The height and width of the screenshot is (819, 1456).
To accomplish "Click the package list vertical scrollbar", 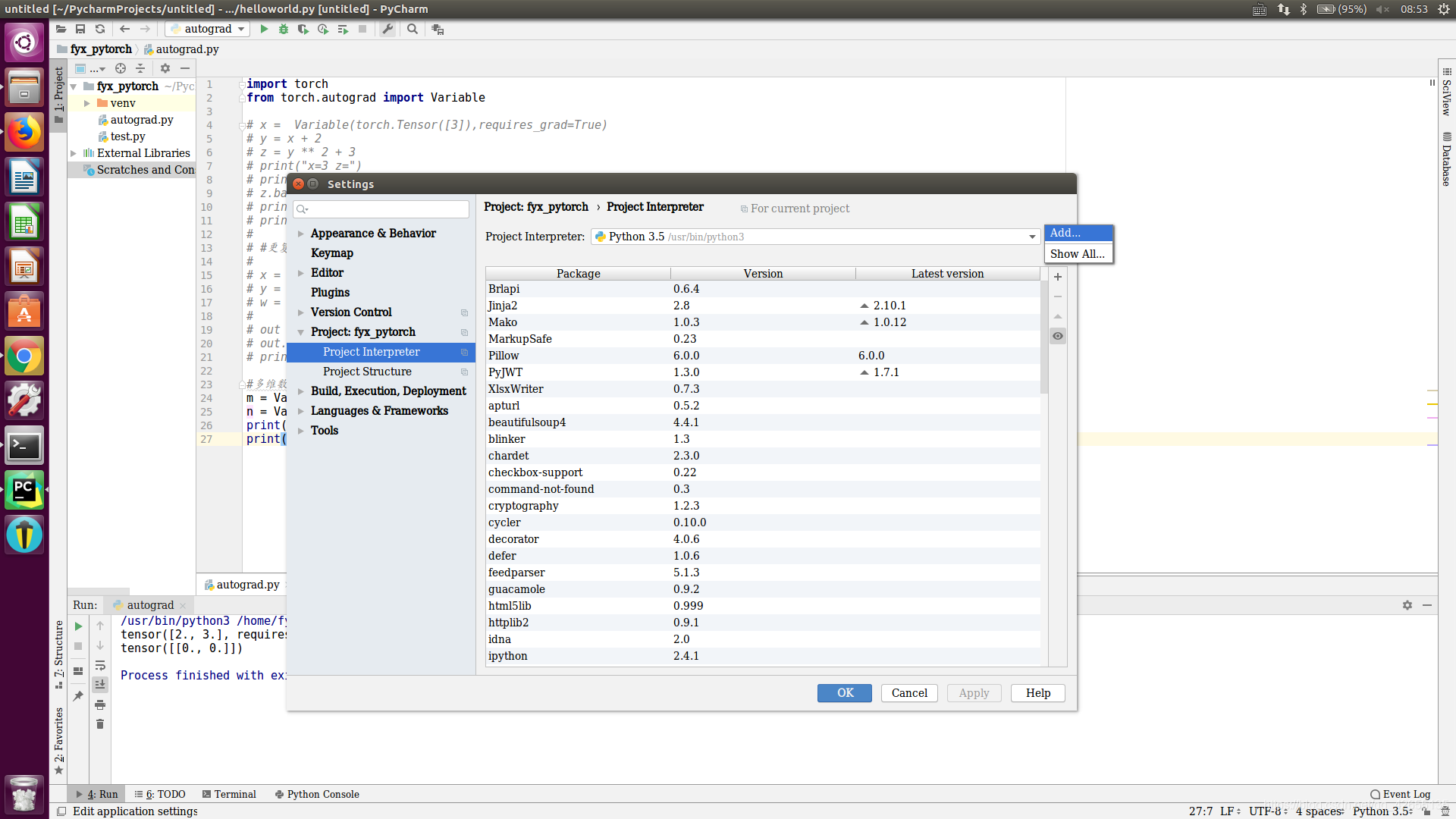I will pyautogui.click(x=1044, y=337).
